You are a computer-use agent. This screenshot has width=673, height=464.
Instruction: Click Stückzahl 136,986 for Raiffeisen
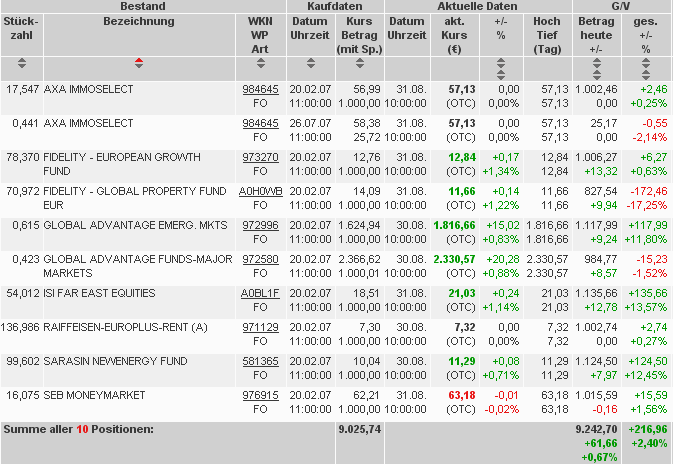(x=20, y=327)
